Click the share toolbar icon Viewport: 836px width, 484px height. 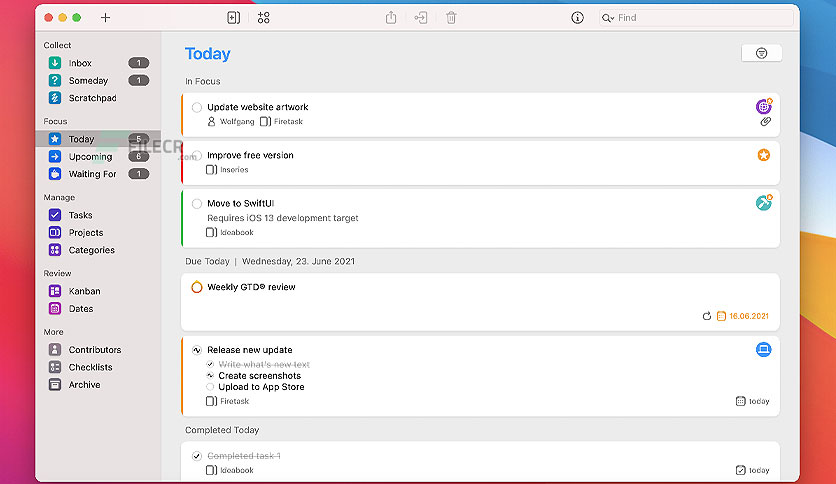(391, 18)
